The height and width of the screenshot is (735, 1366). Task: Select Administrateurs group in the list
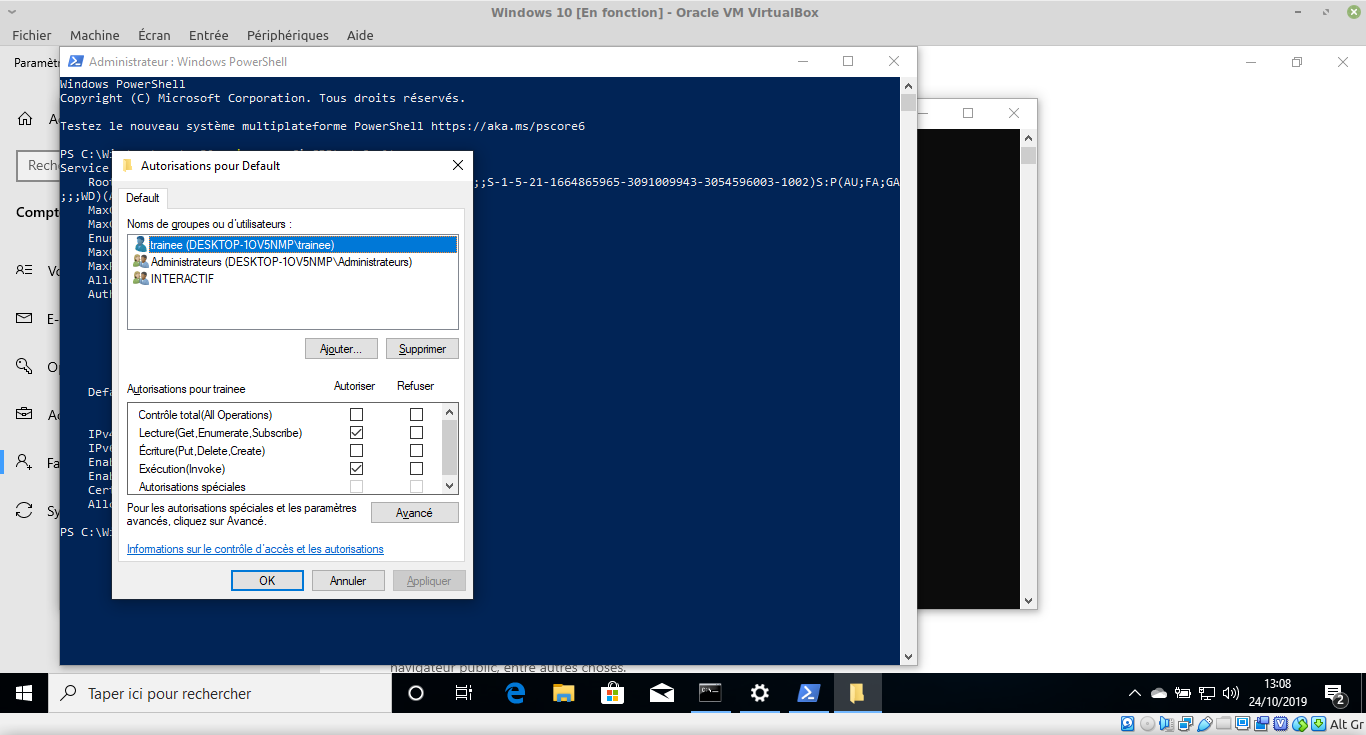click(280, 262)
